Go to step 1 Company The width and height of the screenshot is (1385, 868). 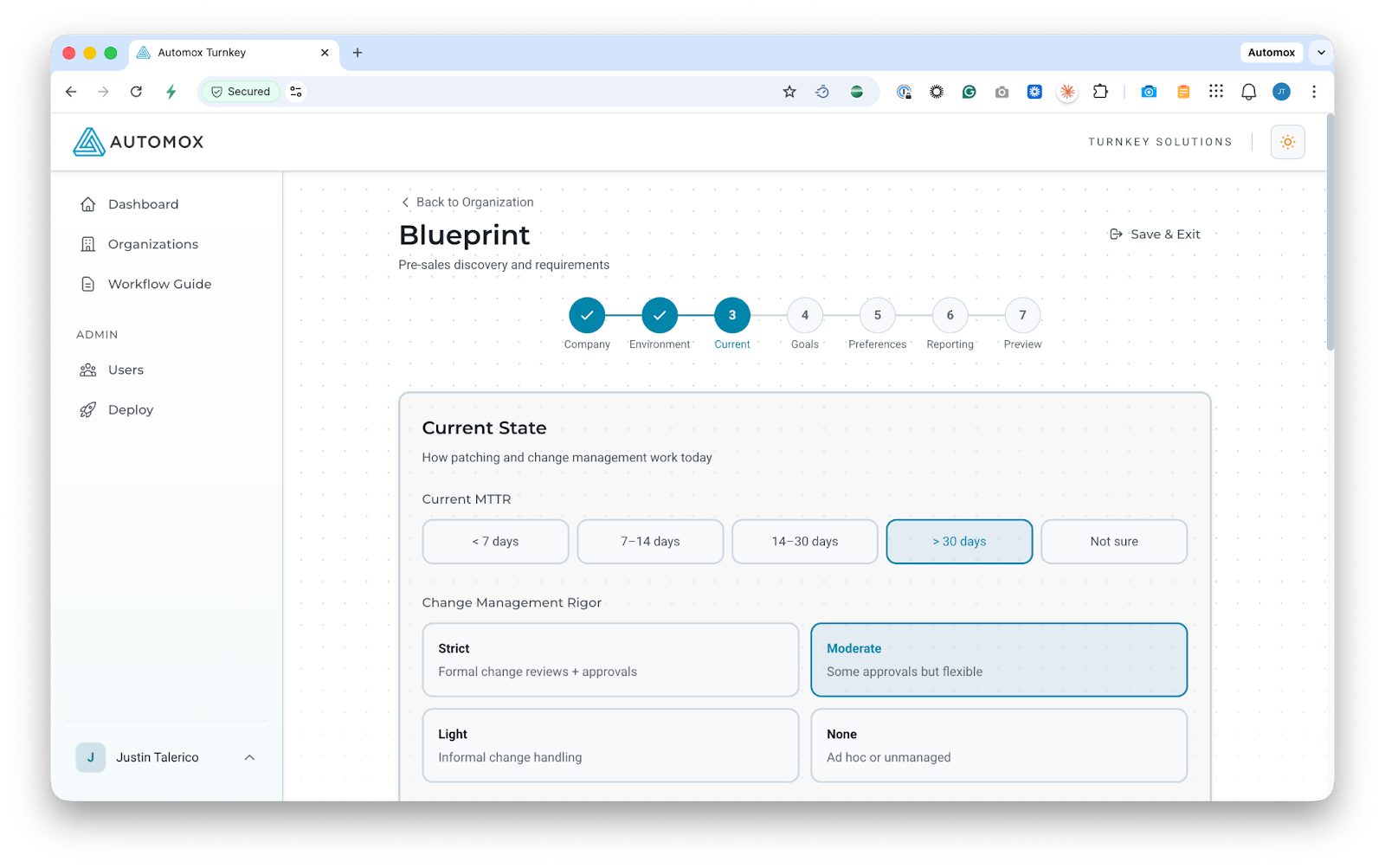[x=587, y=316]
